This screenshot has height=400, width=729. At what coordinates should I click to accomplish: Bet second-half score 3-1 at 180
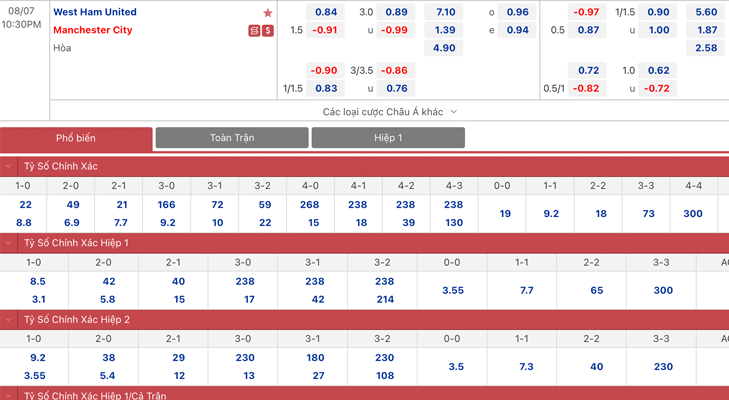[315, 358]
